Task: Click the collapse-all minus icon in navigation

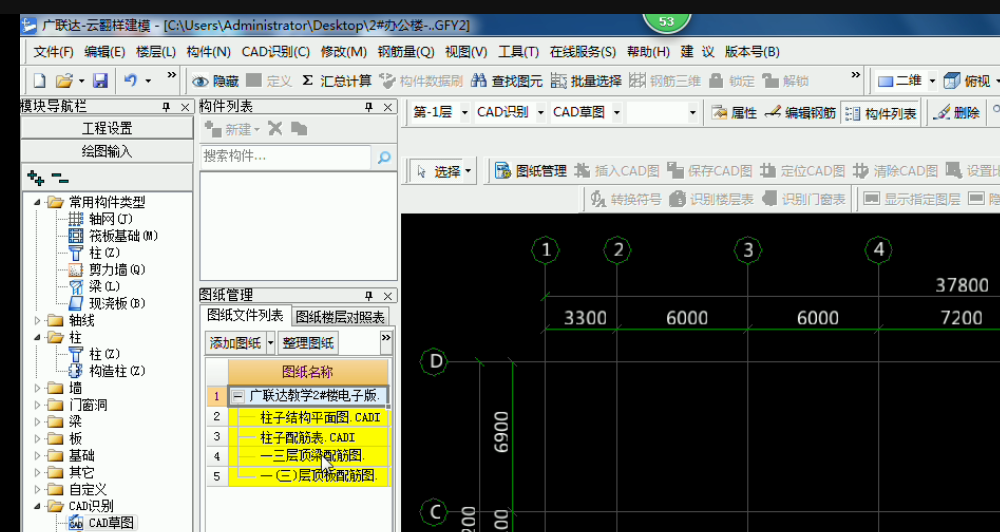Action: click(x=60, y=178)
